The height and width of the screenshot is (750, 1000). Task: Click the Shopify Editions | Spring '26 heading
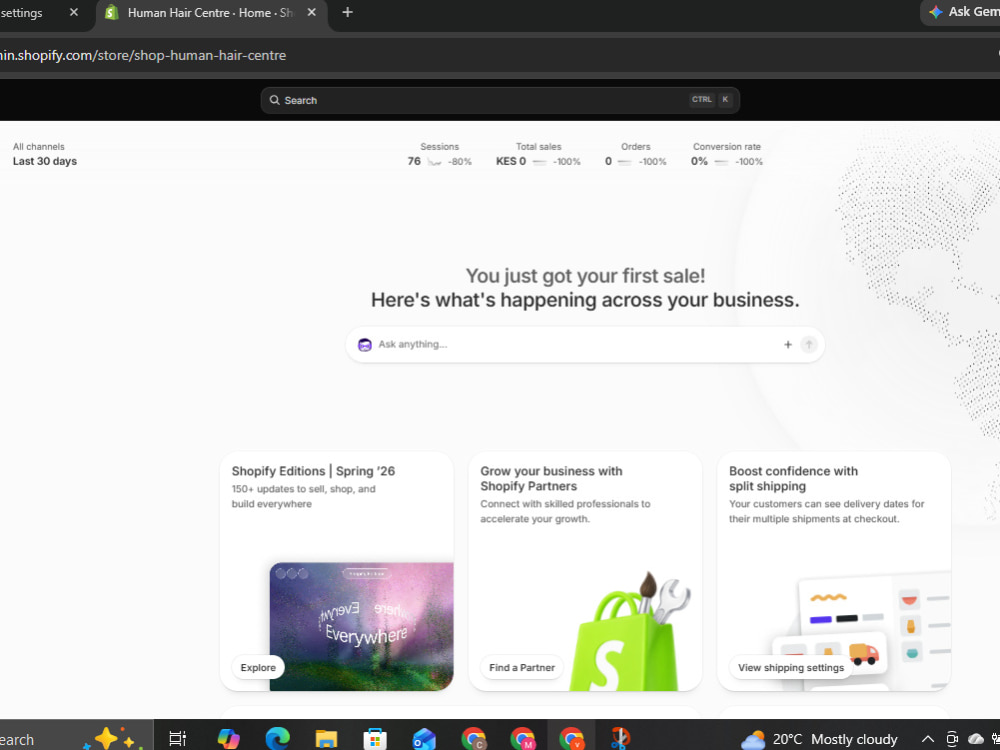(x=313, y=471)
